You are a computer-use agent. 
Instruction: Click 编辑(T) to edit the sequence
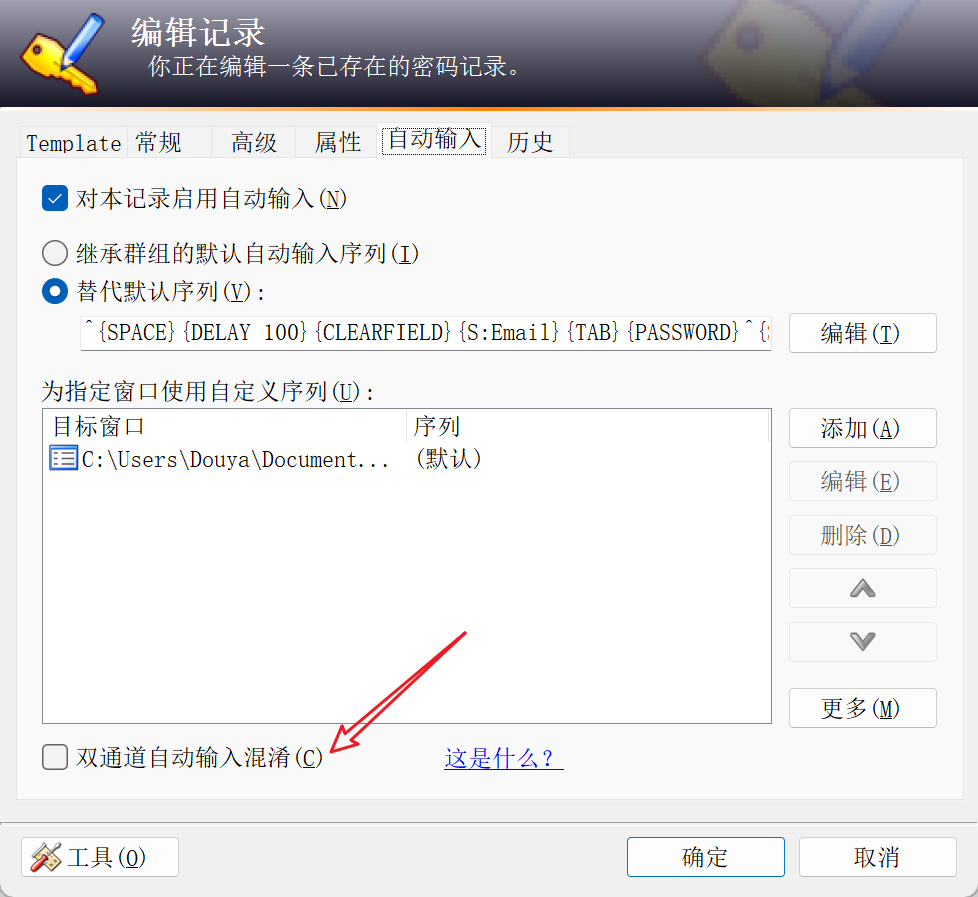point(863,333)
